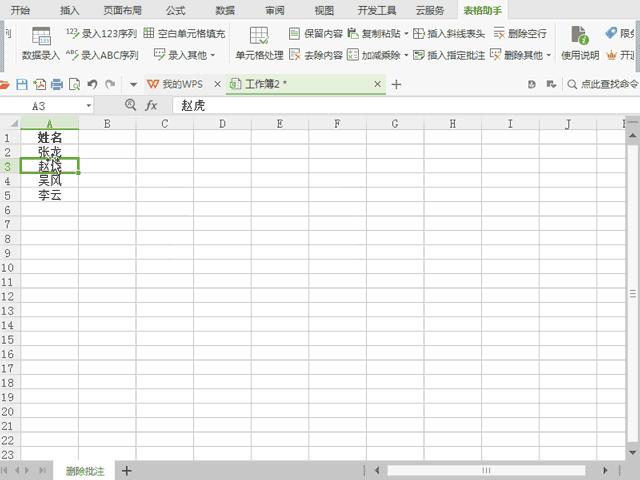Click vertical scrollbar up arrow
This screenshot has height=480, width=640.
click(x=633, y=136)
